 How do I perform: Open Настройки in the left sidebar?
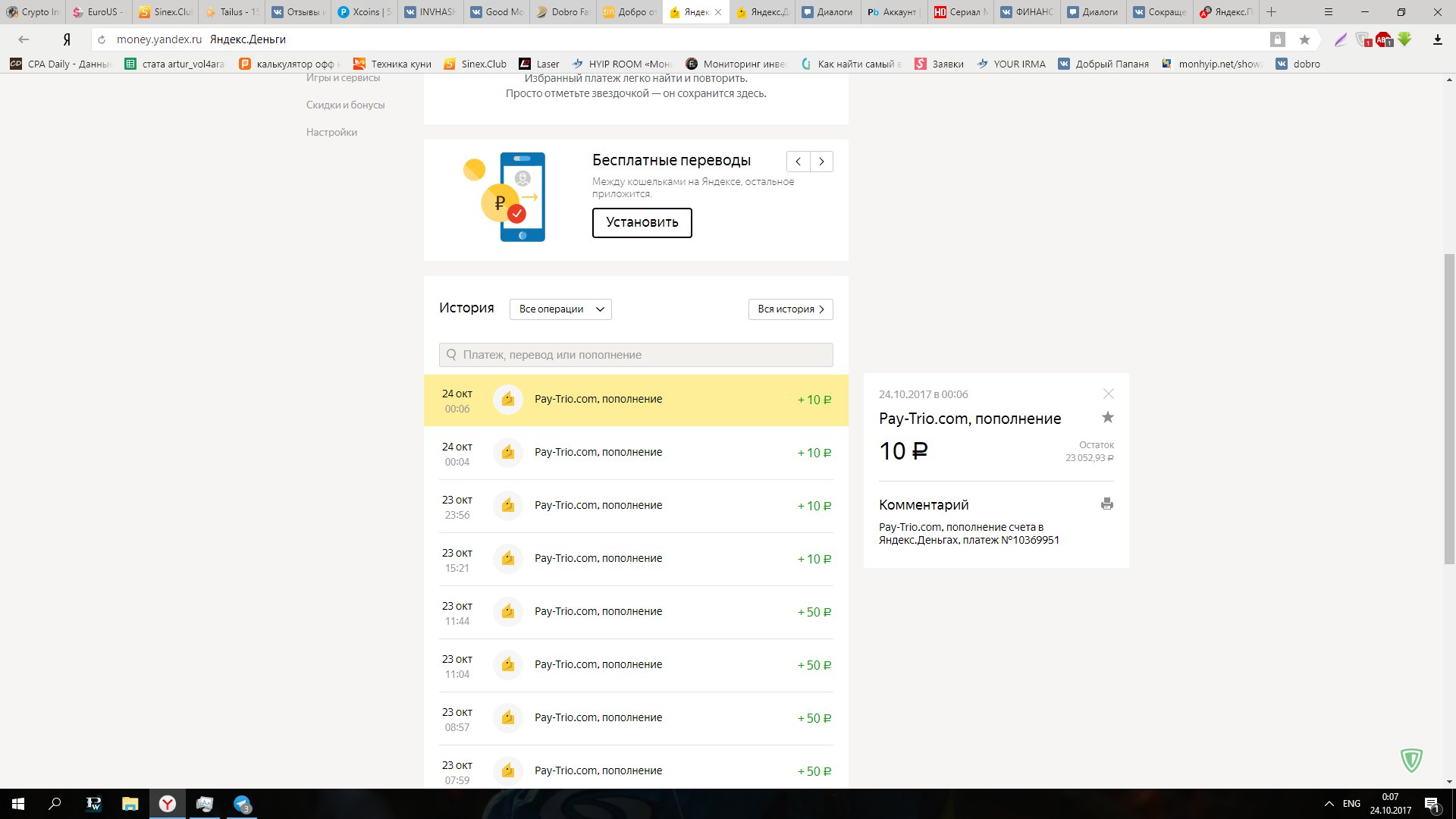pos(331,132)
